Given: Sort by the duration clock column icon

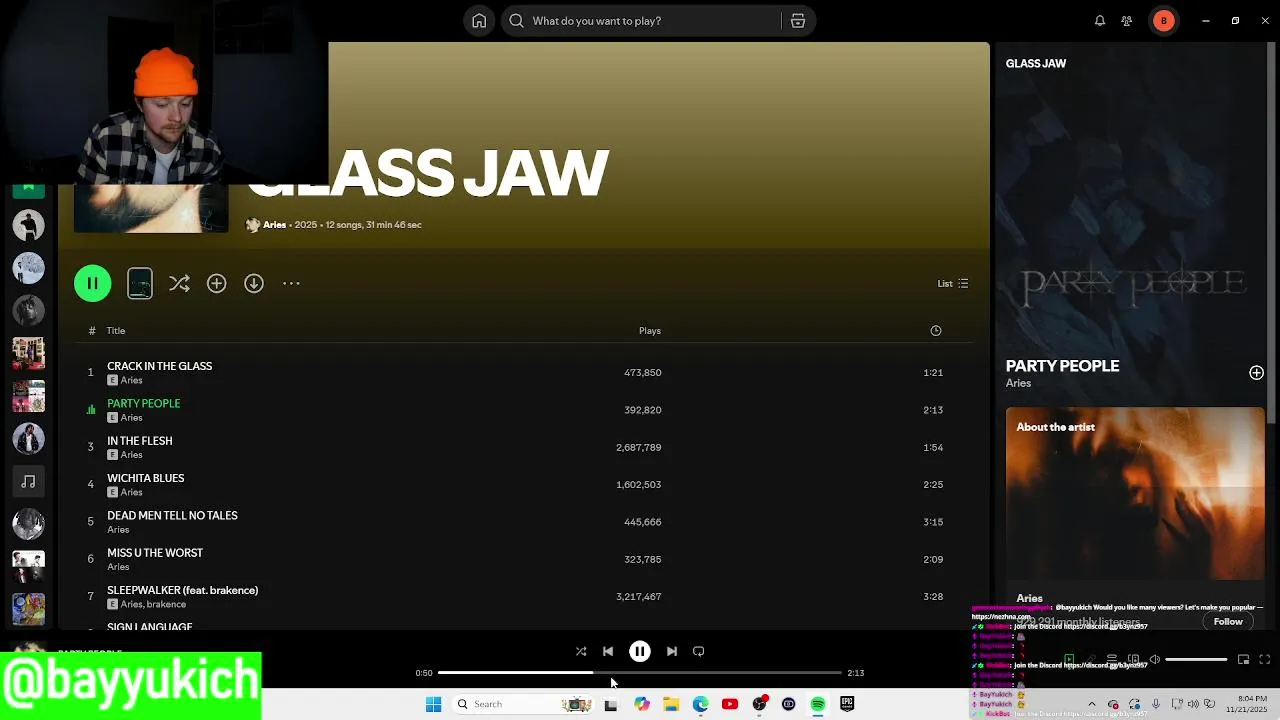Looking at the screenshot, I should point(936,331).
